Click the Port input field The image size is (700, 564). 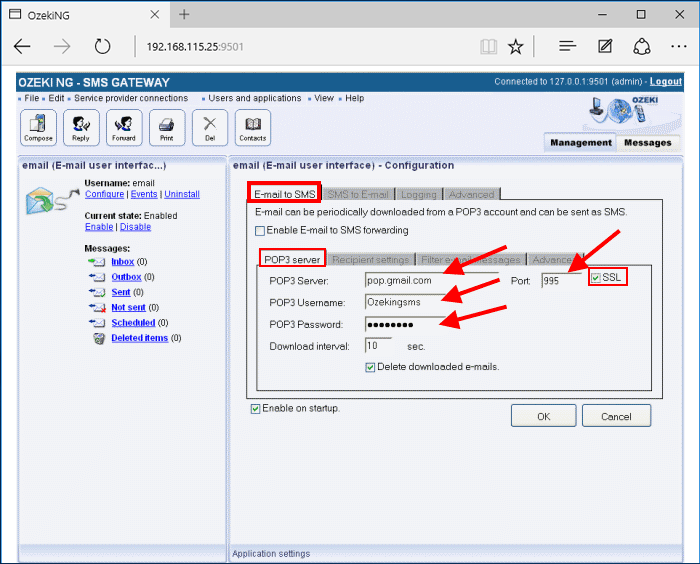[561, 280]
